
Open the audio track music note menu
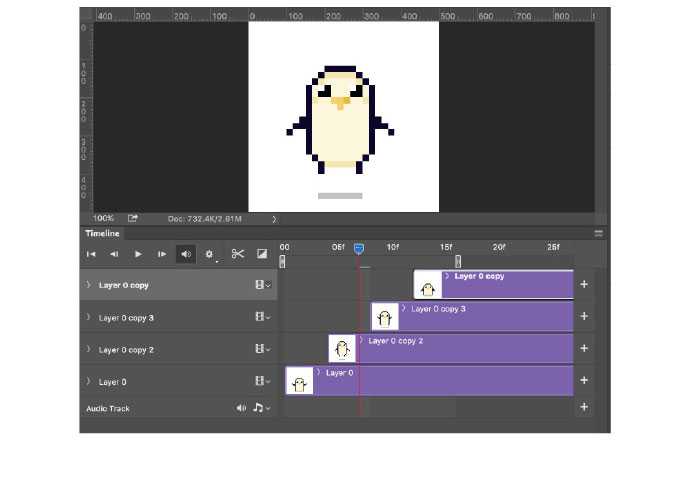point(260,408)
